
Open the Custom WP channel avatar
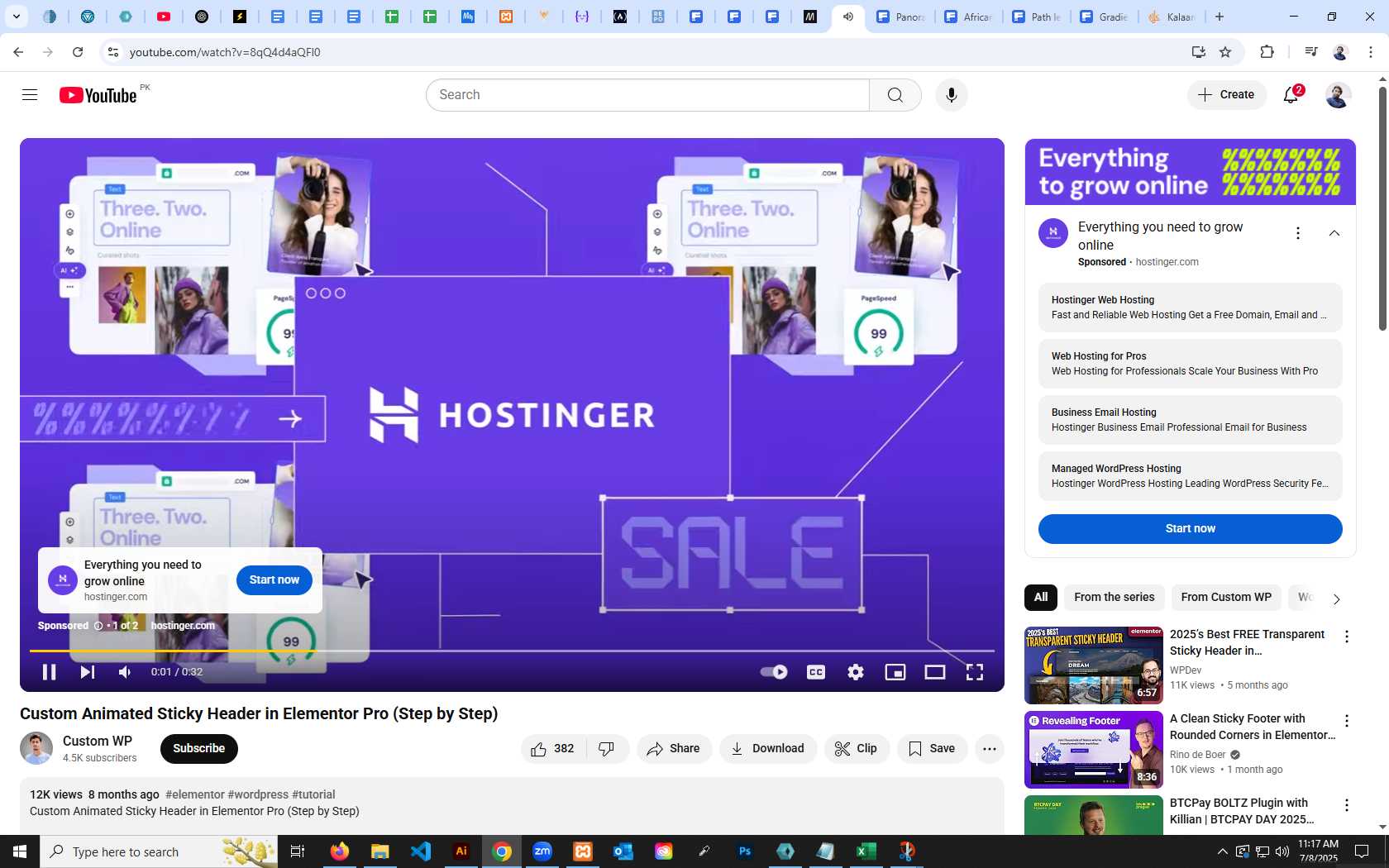[36, 749]
